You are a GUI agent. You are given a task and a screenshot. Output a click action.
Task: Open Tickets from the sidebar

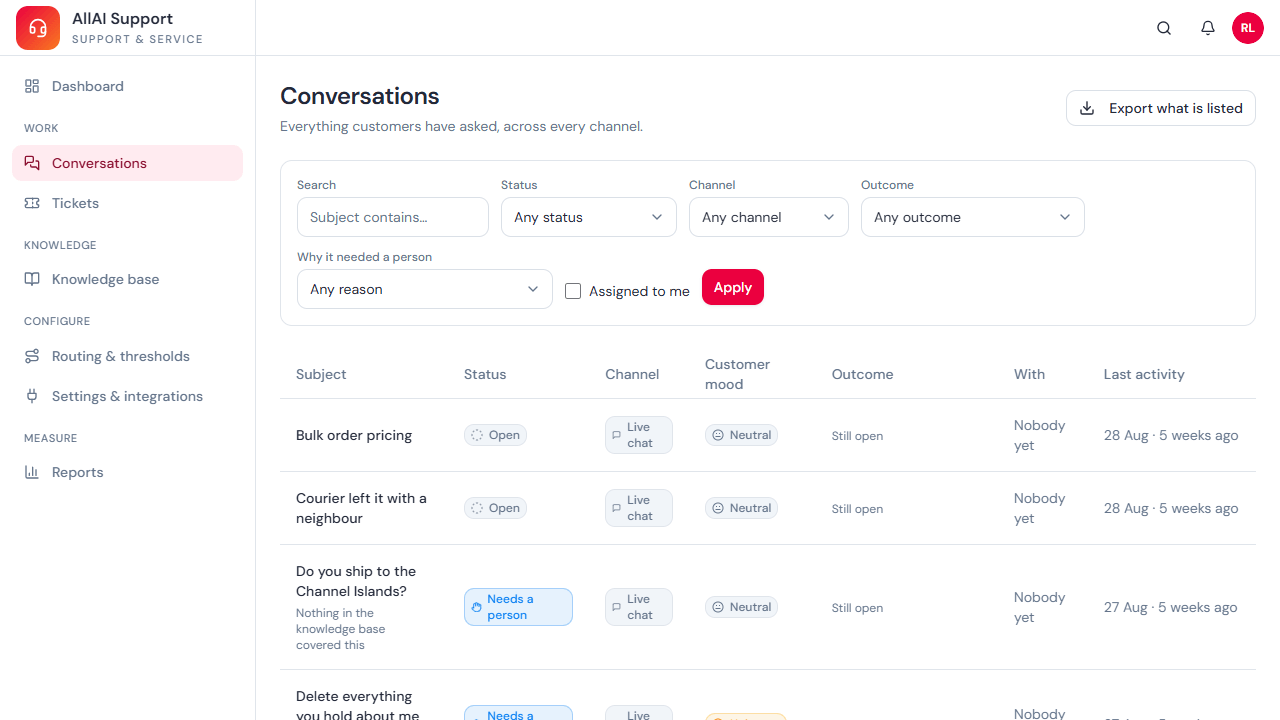[x=127, y=203]
